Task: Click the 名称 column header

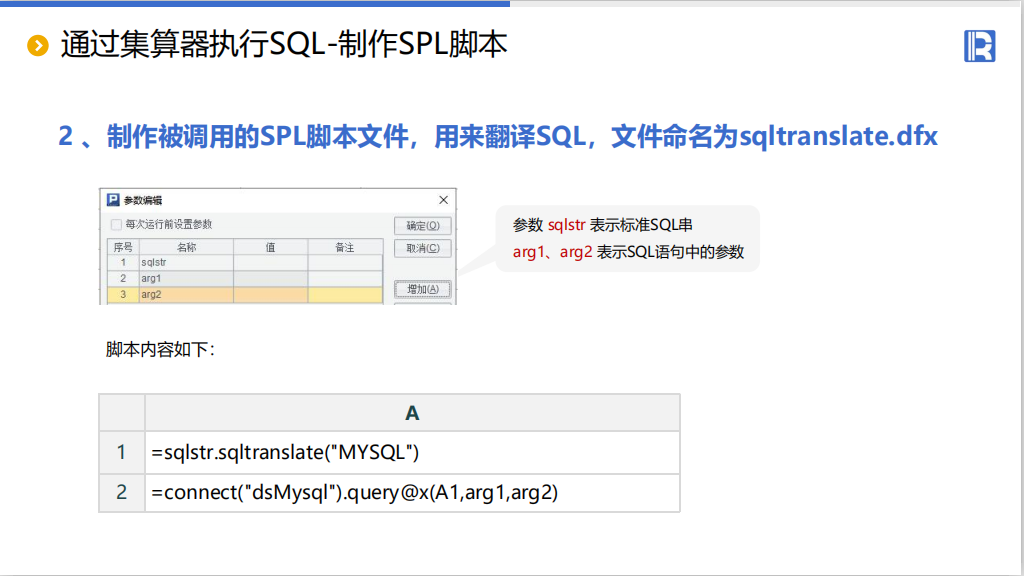Action: click(186, 247)
